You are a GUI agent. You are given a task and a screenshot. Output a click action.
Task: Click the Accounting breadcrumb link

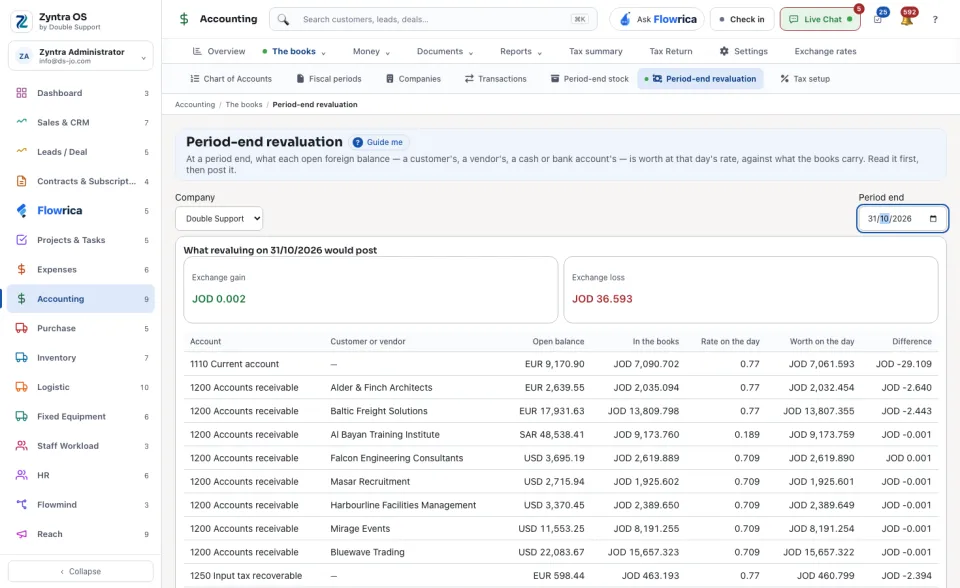click(195, 105)
